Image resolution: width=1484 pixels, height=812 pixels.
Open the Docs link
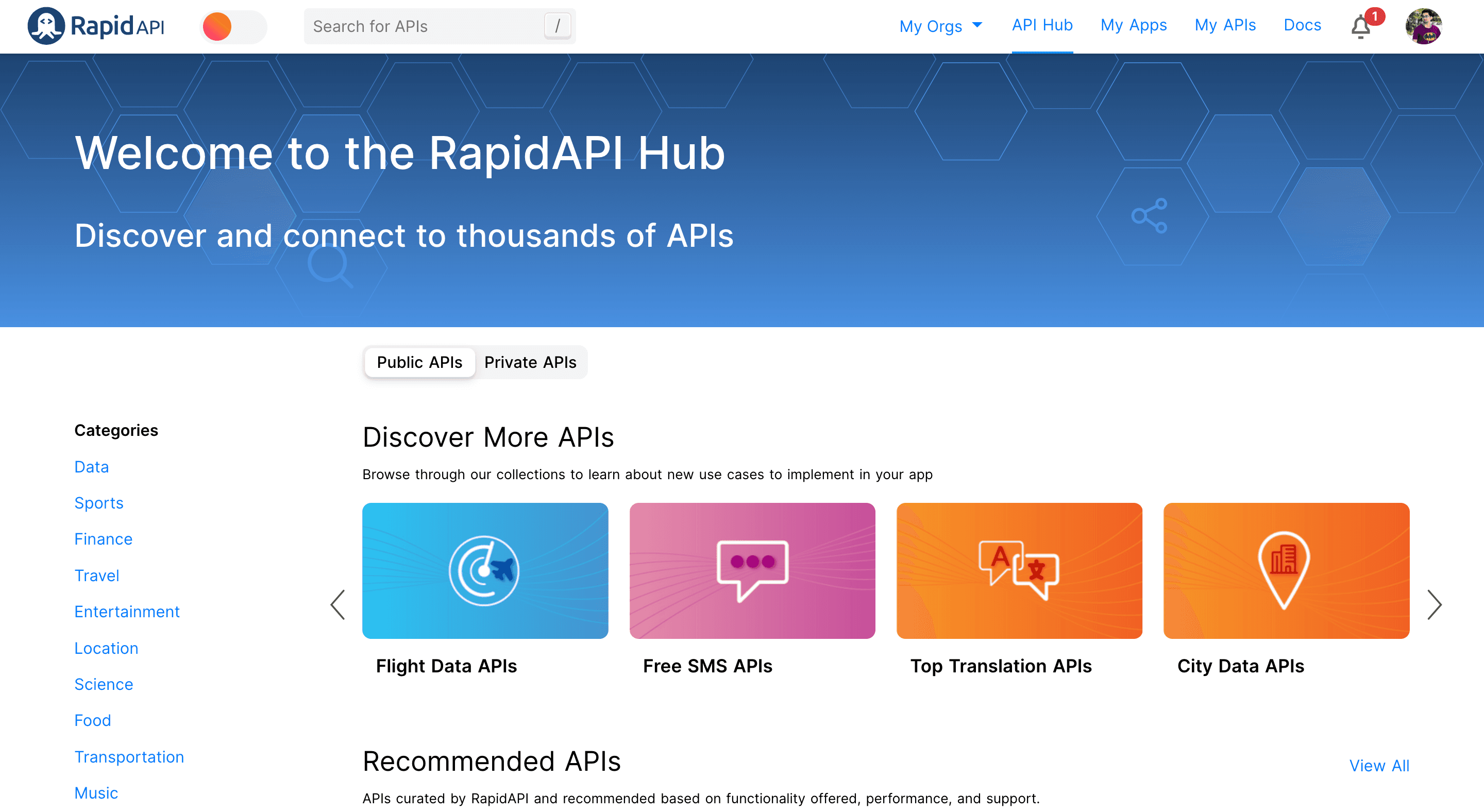coord(1302,25)
